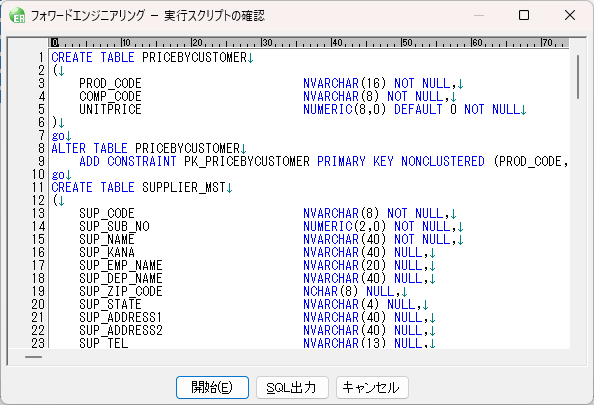594x405 pixels.
Task: Click the column ruler at mark 30
Action: pyautogui.click(x=267, y=42)
